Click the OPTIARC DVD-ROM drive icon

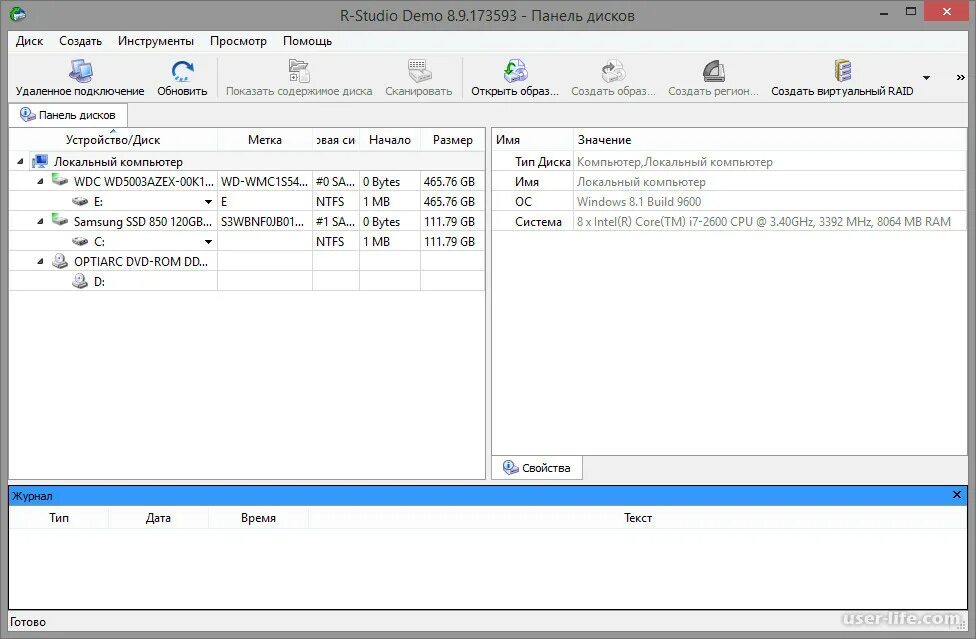(x=60, y=261)
